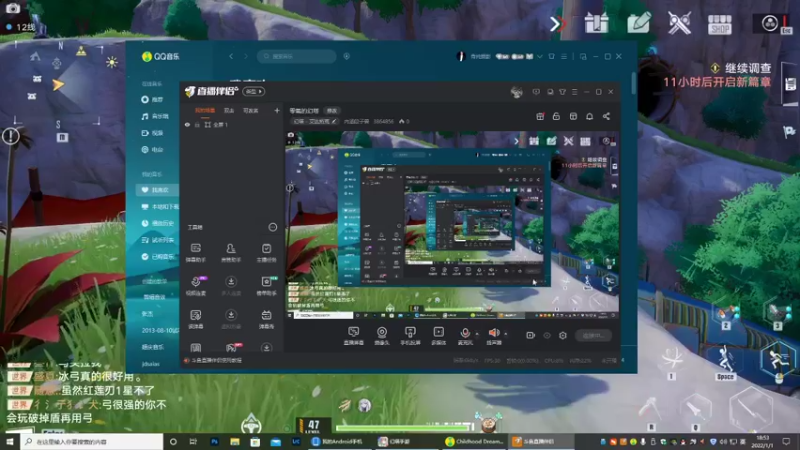
Task: Click the Live Companion user avatar
Action: [516, 92]
